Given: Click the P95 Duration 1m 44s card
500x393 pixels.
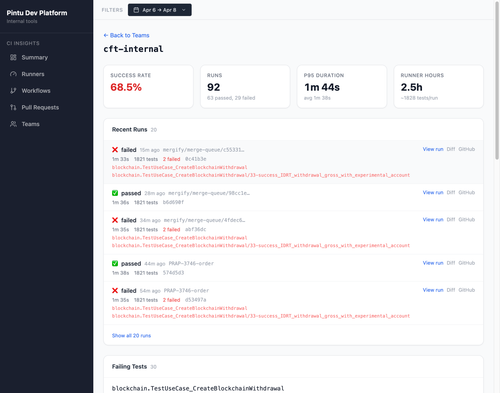Looking at the screenshot, I should pos(342,86).
